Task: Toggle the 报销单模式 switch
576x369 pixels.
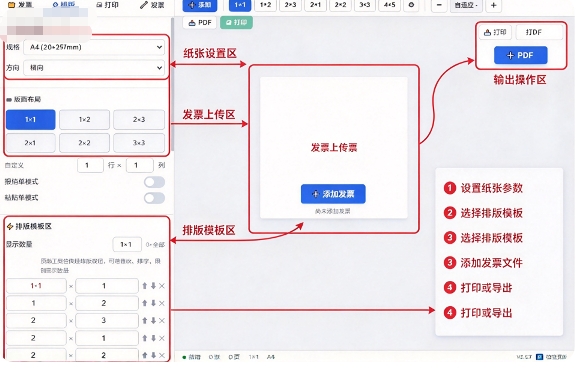Action: point(154,182)
